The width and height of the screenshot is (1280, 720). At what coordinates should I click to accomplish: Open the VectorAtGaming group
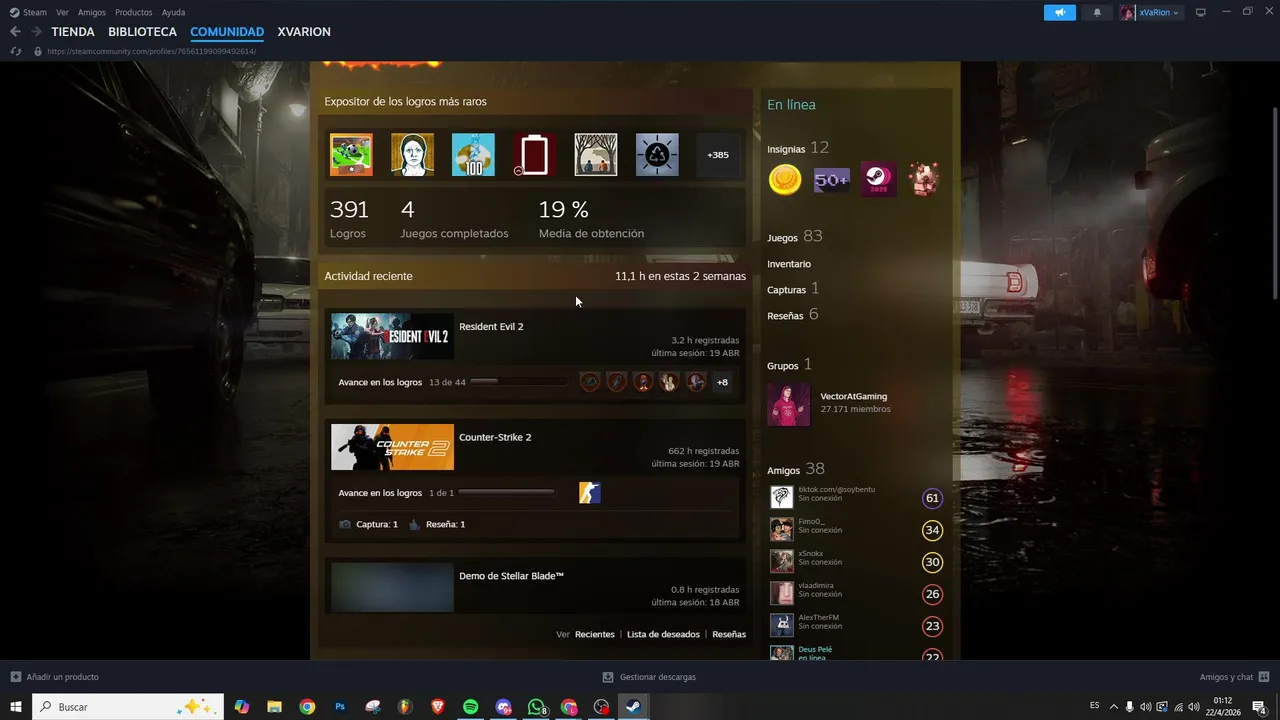[x=854, y=396]
